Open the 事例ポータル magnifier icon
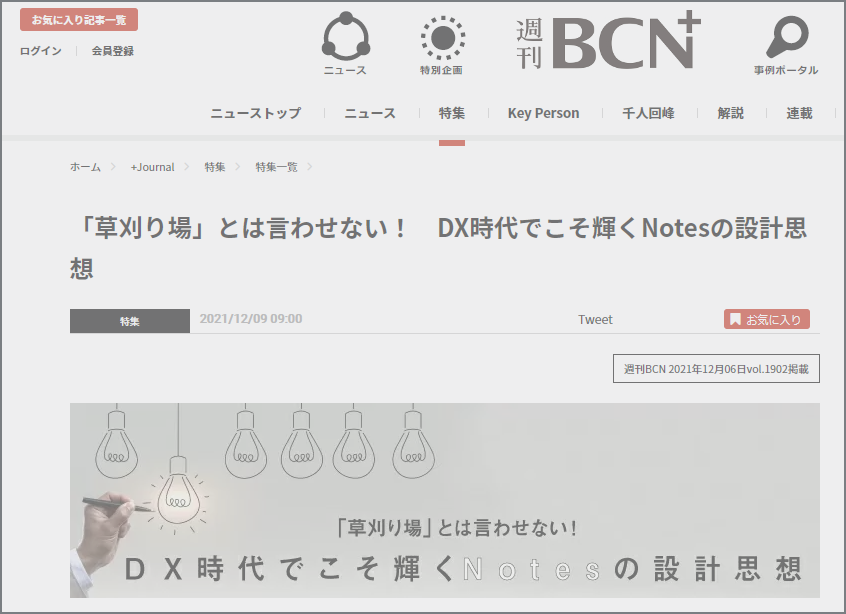The image size is (846, 614). click(787, 37)
